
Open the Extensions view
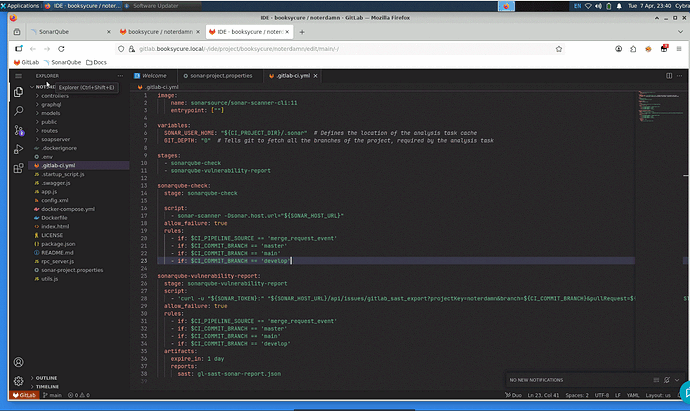[18, 170]
